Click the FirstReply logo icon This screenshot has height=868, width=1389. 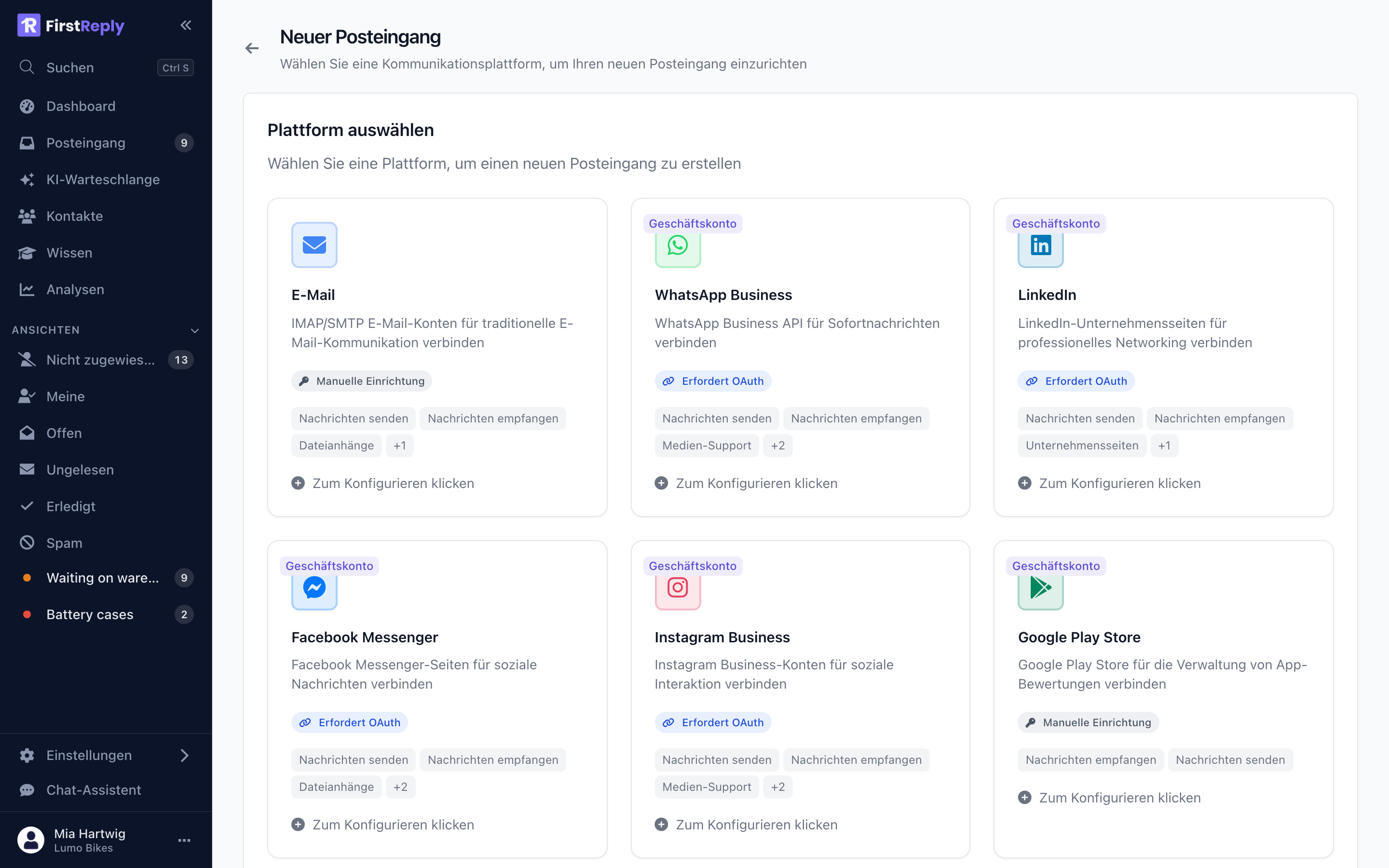click(29, 25)
